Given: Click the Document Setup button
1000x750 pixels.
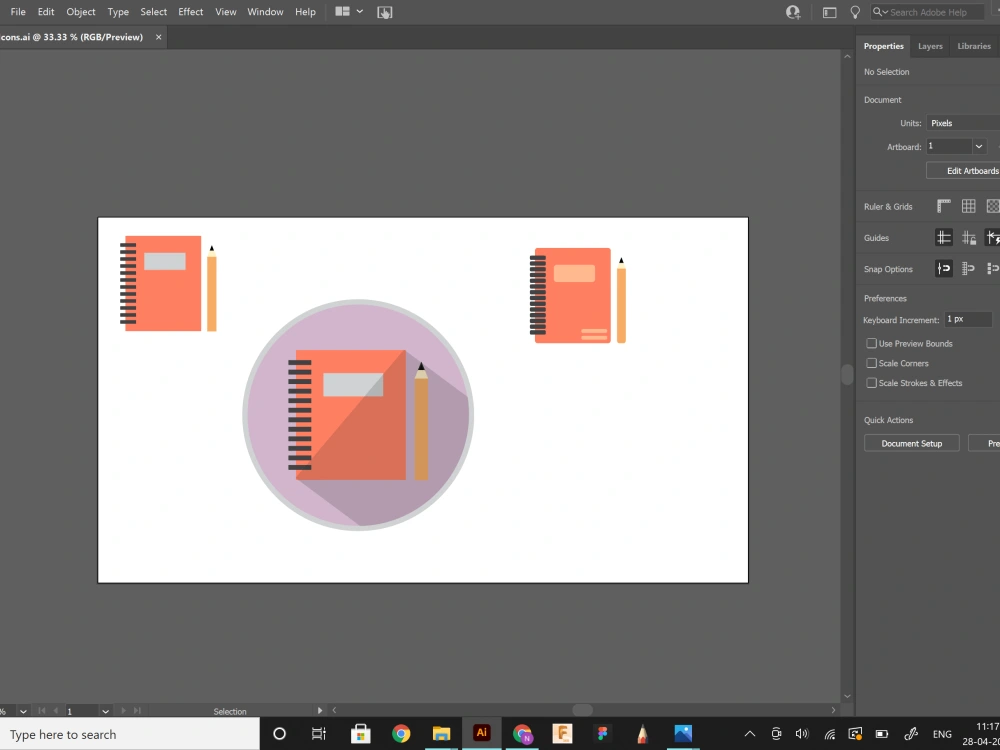Looking at the screenshot, I should 911,443.
